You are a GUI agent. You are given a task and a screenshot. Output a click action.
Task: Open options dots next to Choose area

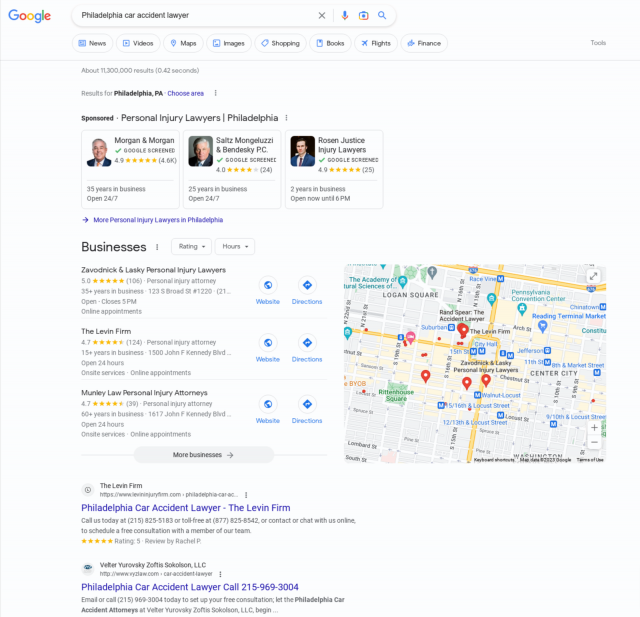tap(216, 93)
